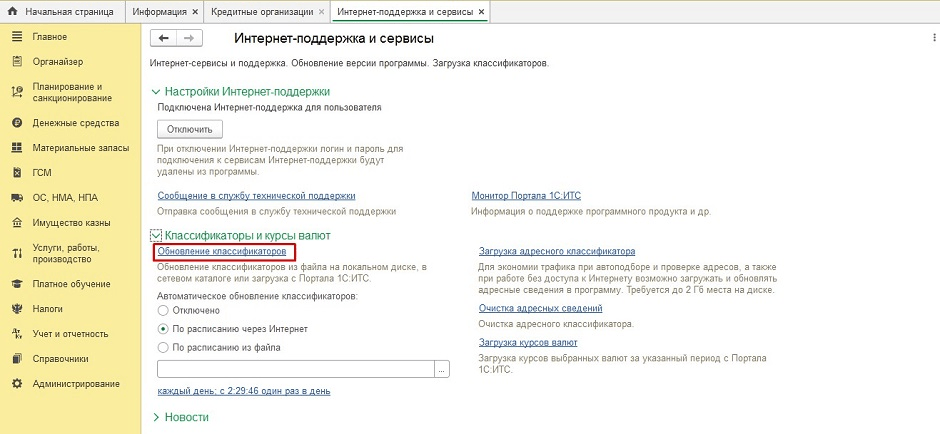This screenshot has width=940, height=434.
Task: Open the Администрирование gear icon
Action: click(x=16, y=384)
